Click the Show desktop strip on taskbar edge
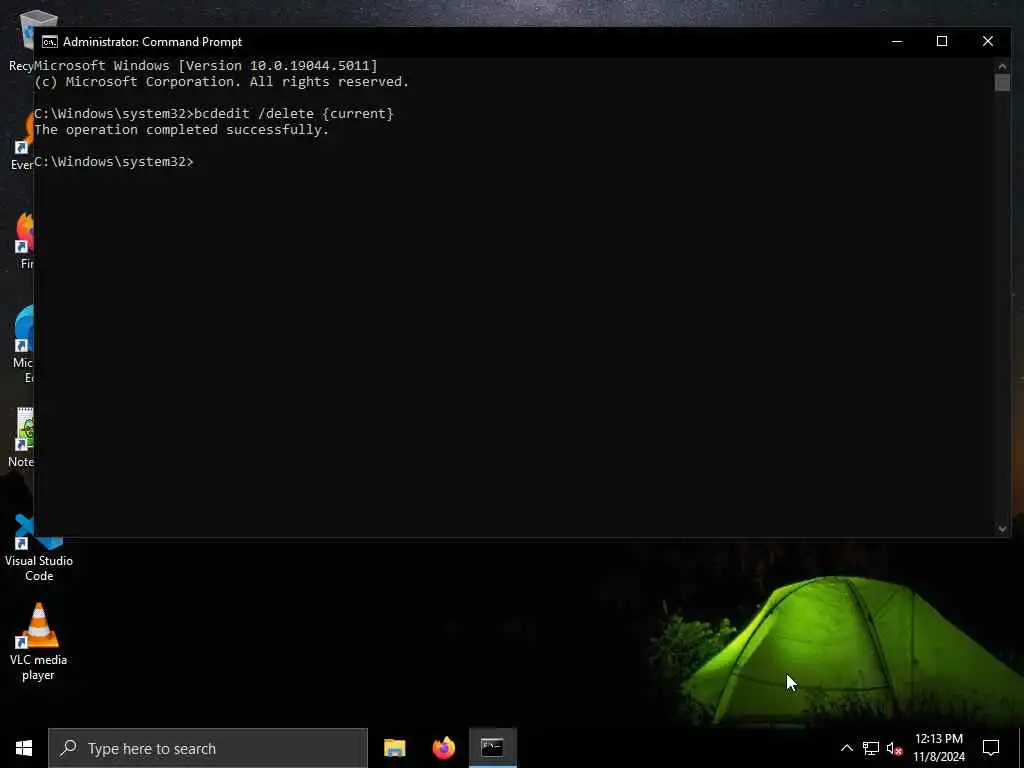1024x768 pixels. (x=1021, y=748)
